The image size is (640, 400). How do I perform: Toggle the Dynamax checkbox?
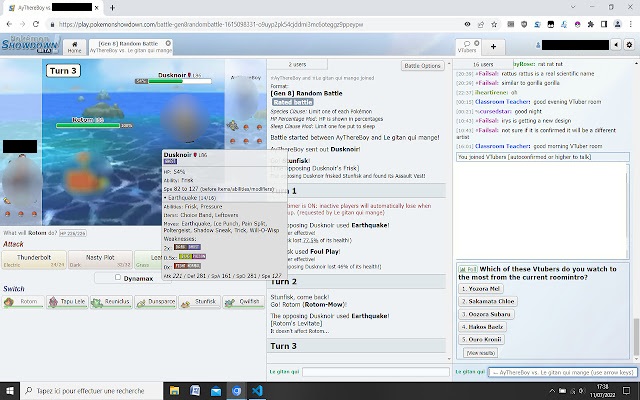118,278
